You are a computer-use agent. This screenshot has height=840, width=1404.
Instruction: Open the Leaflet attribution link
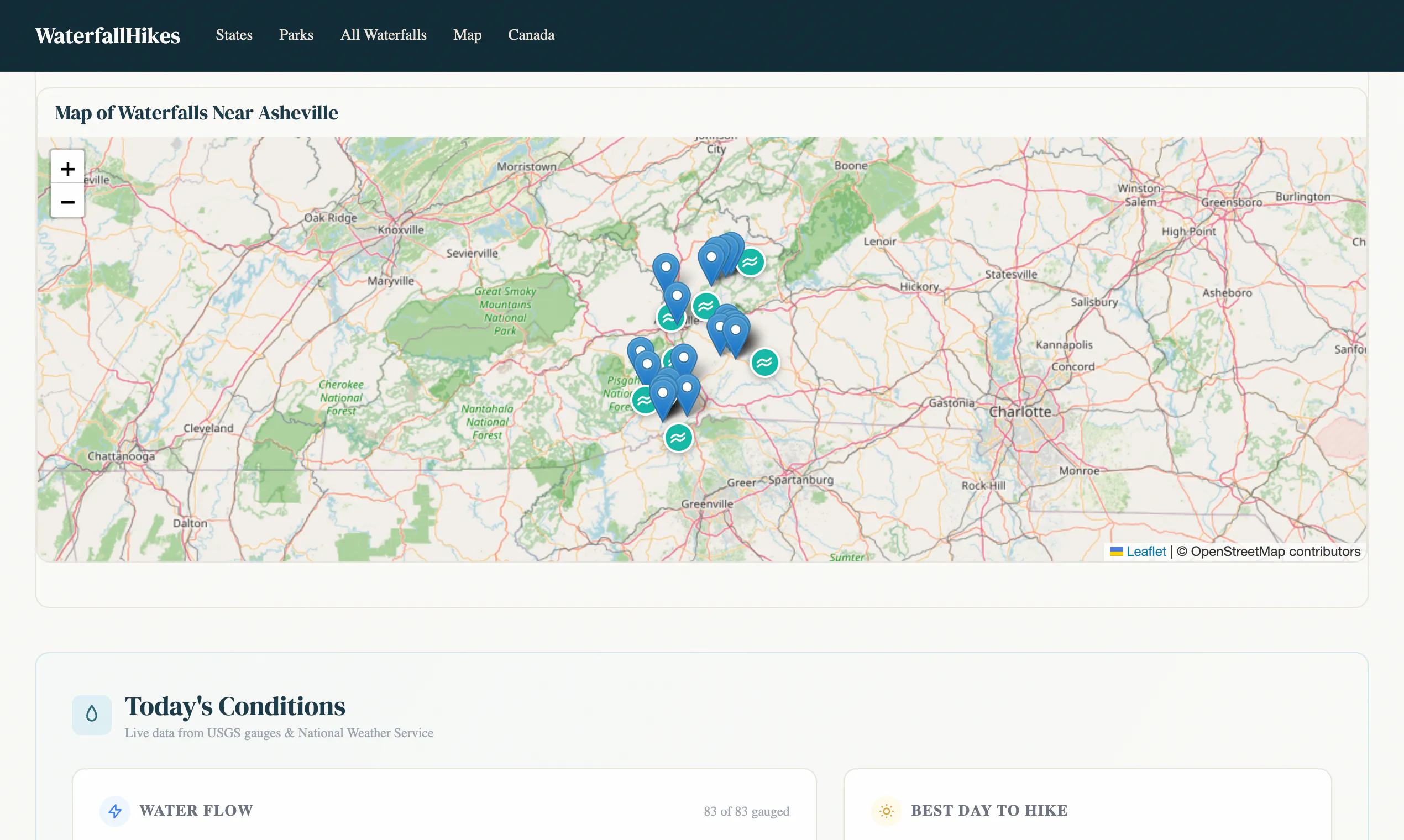tap(1145, 551)
